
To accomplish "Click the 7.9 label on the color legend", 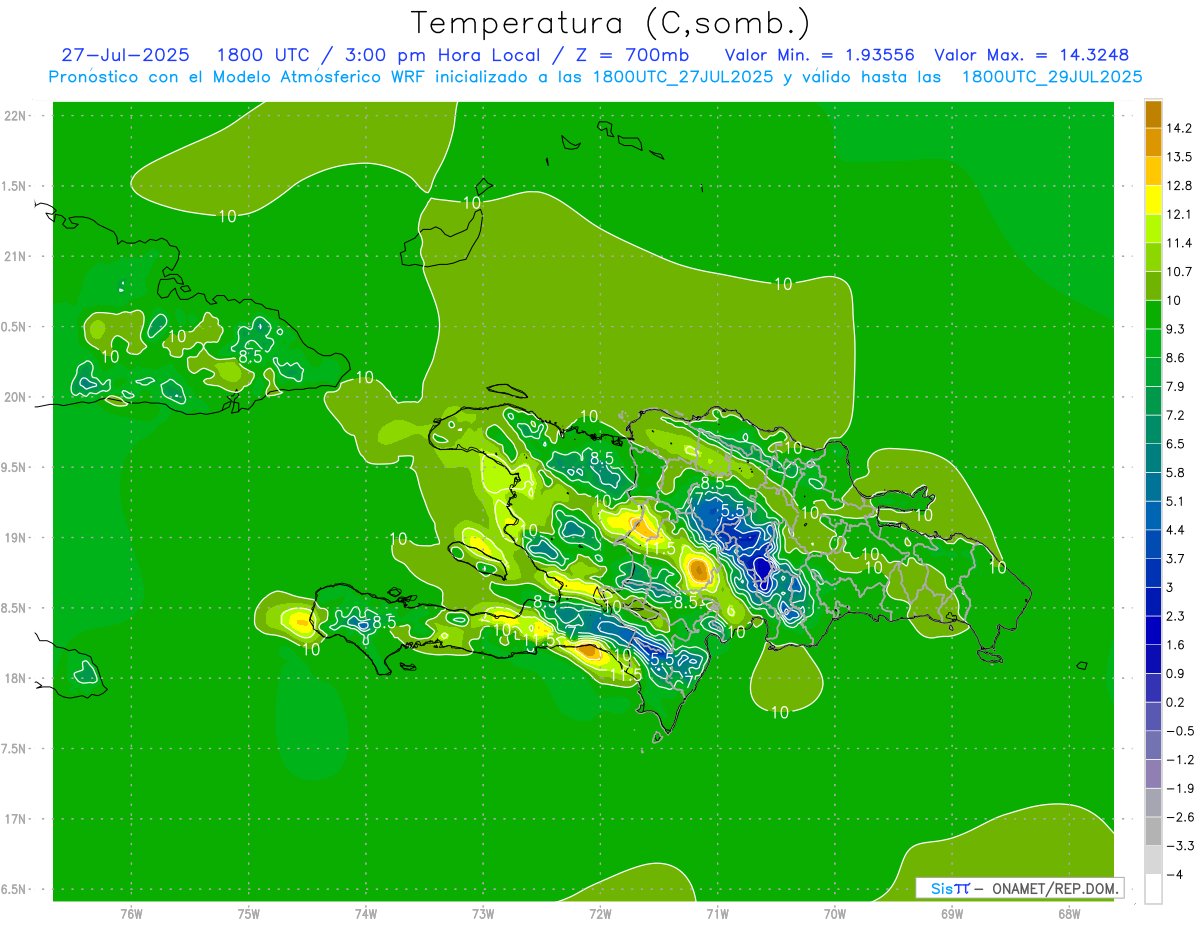I will (1175, 386).
